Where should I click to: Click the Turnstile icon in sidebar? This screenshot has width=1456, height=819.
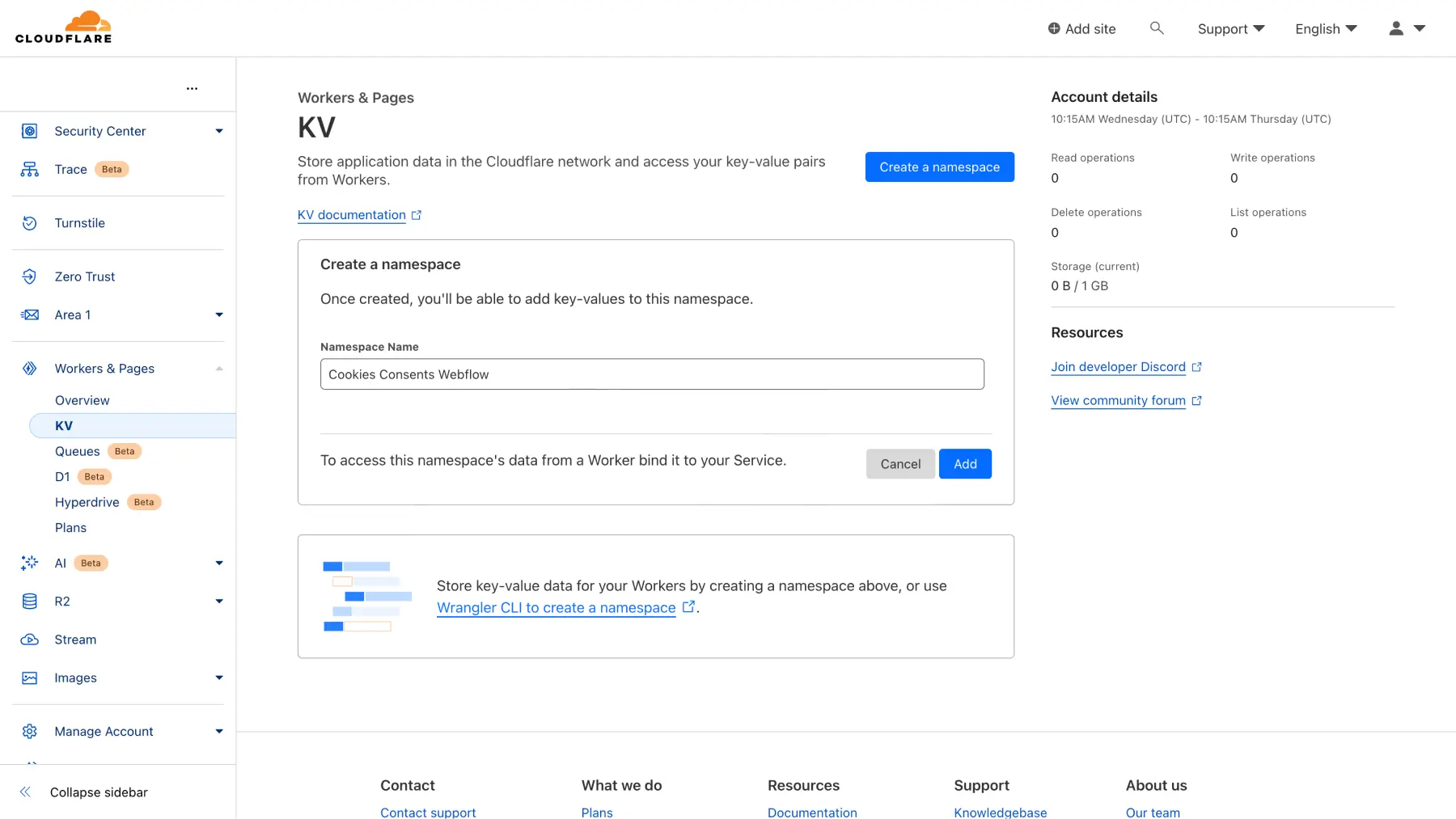pyautogui.click(x=30, y=223)
